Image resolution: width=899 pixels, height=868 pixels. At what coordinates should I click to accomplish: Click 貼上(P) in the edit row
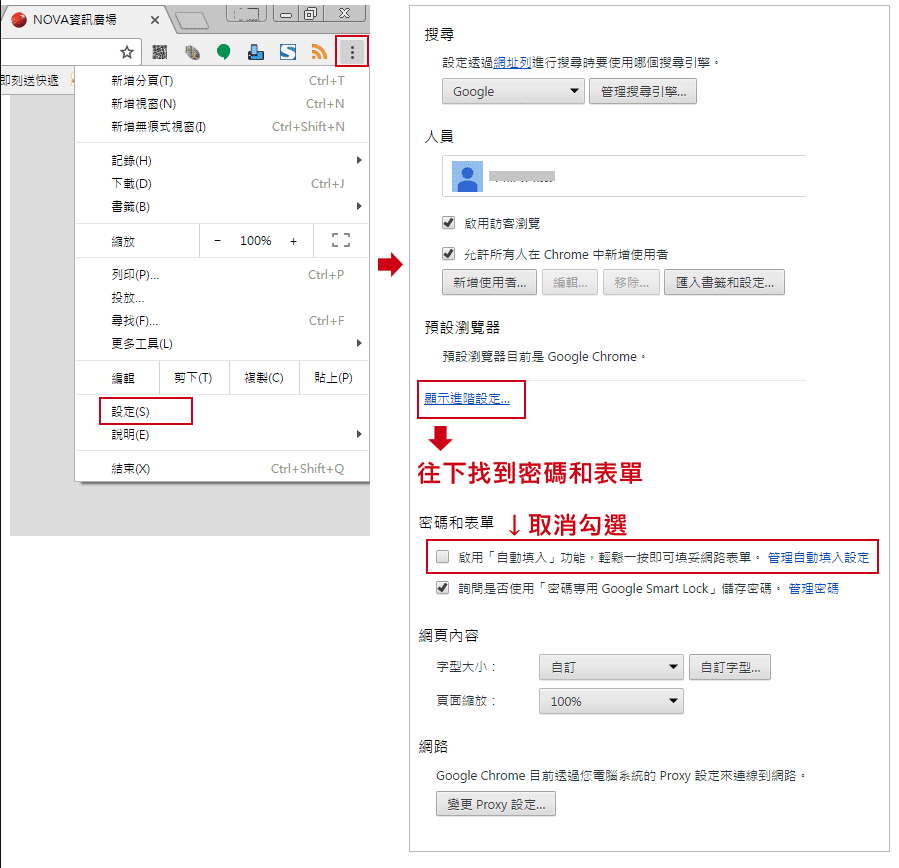coord(334,378)
